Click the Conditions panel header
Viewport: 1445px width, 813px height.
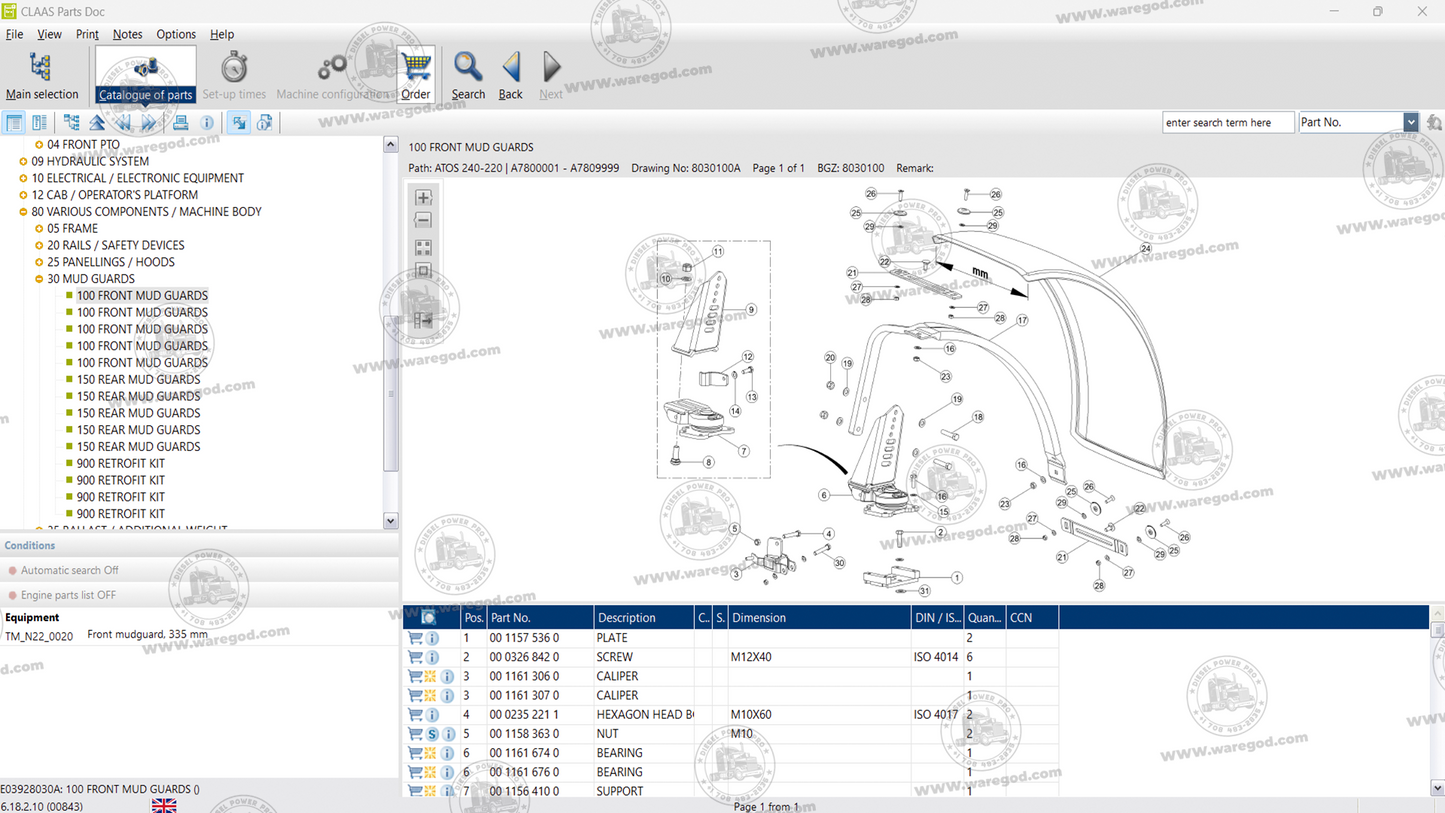click(199, 546)
